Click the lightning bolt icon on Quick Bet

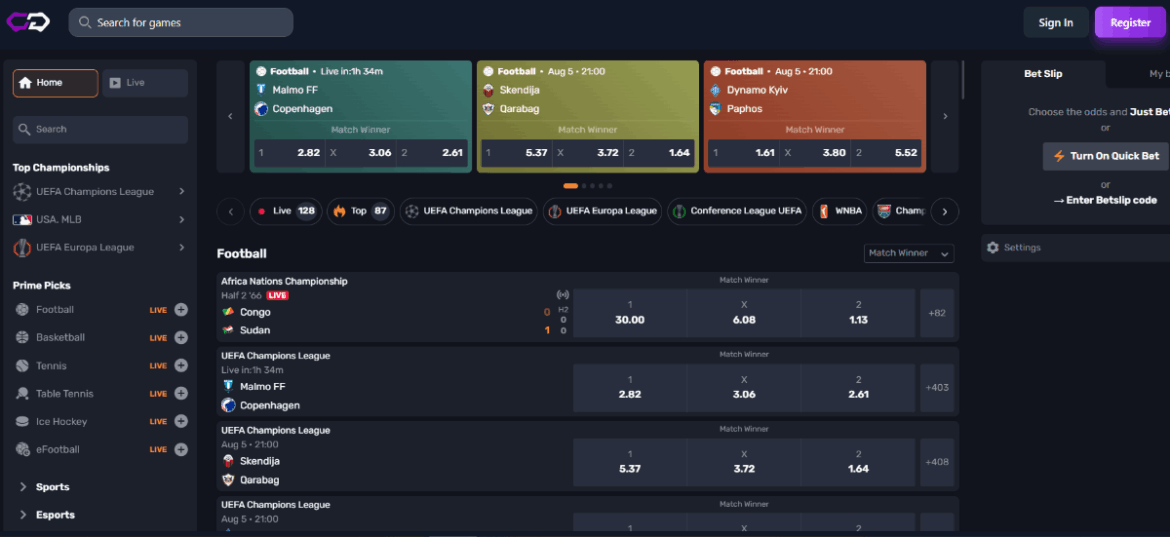(1059, 157)
